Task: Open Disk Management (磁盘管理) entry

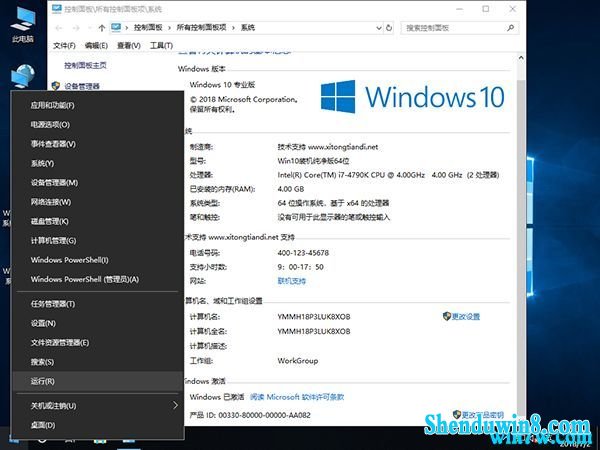Action: point(98,221)
